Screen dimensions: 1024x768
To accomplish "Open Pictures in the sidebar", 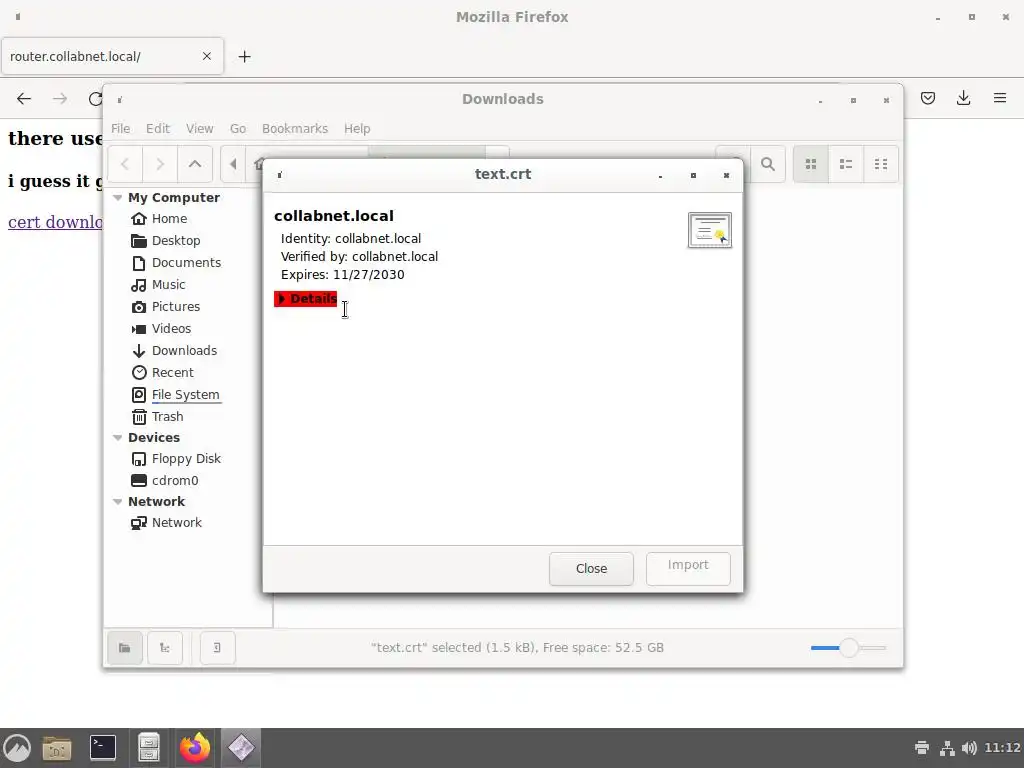I will (x=176, y=307).
